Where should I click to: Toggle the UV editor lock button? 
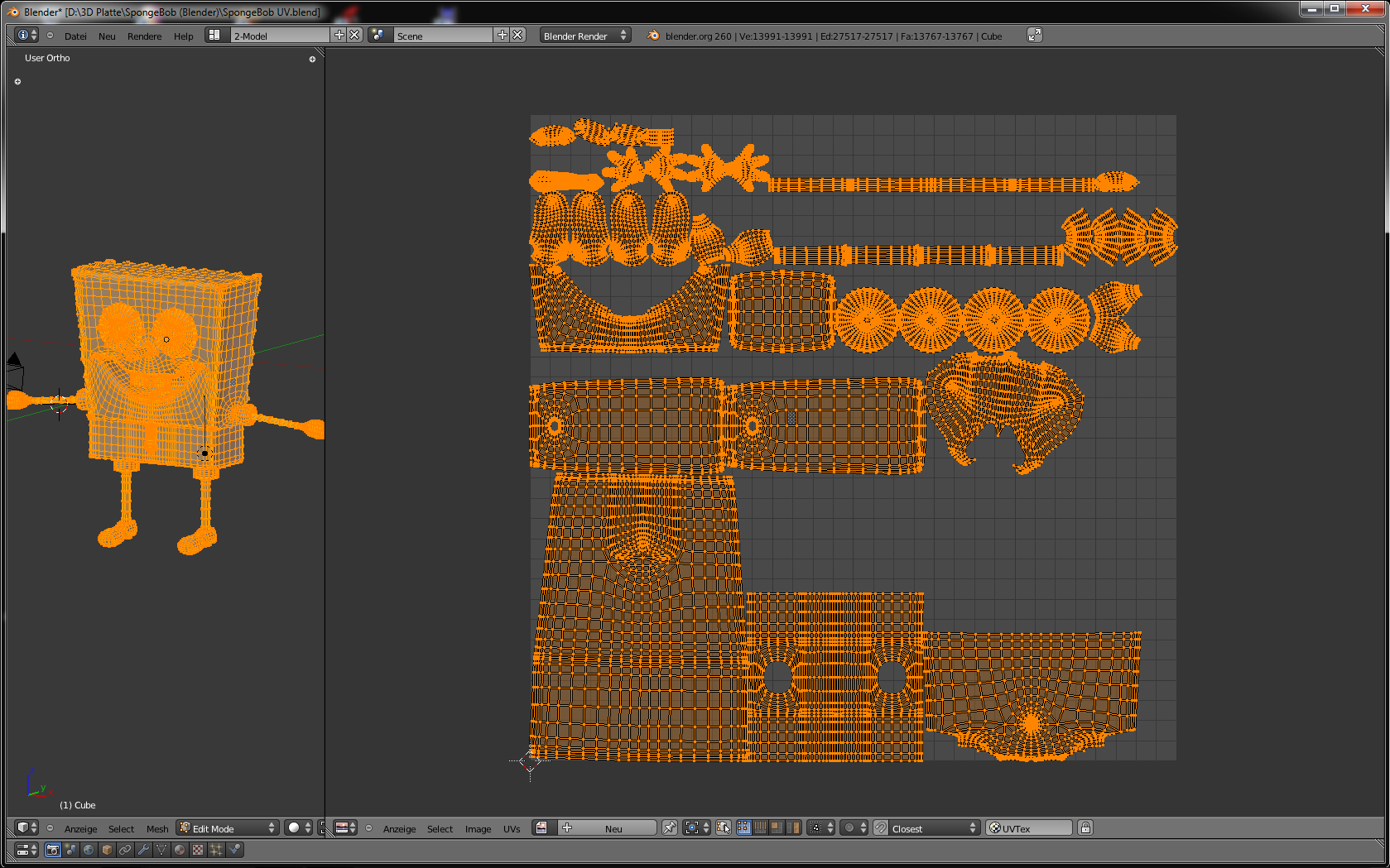(1085, 827)
